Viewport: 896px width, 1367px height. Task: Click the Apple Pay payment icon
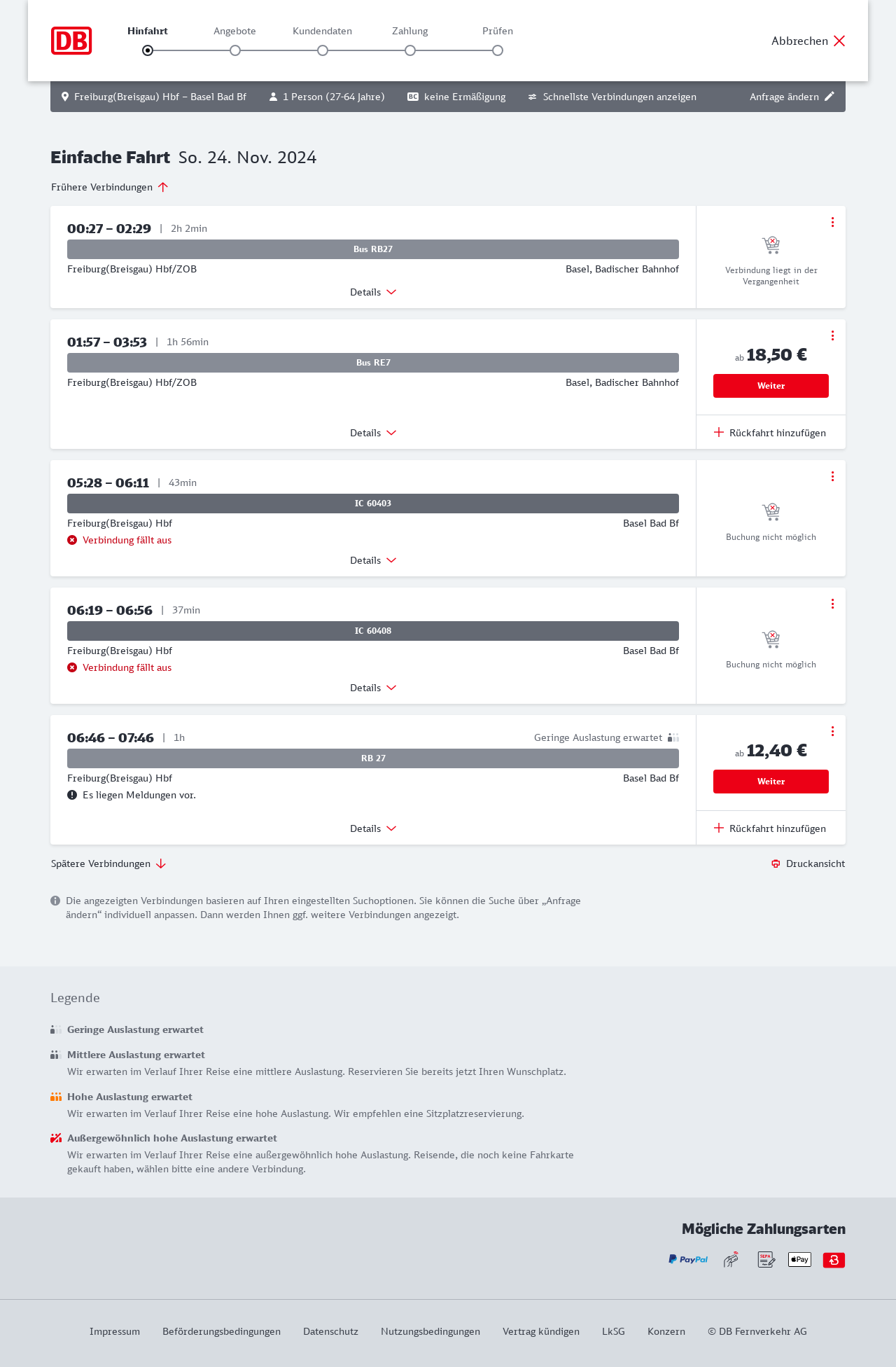(x=799, y=1259)
